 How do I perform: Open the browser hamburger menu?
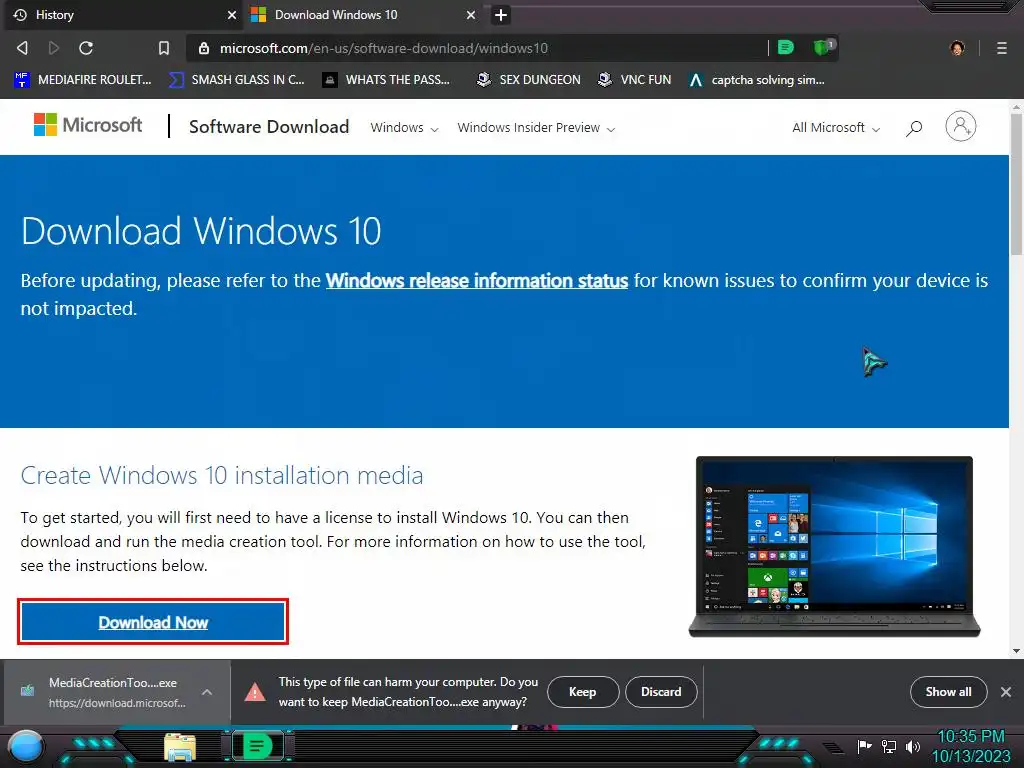click(1001, 48)
